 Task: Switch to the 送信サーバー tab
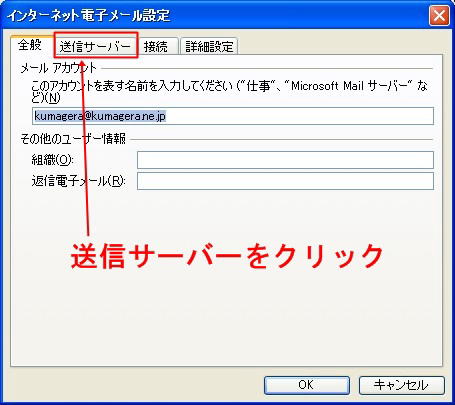point(96,46)
